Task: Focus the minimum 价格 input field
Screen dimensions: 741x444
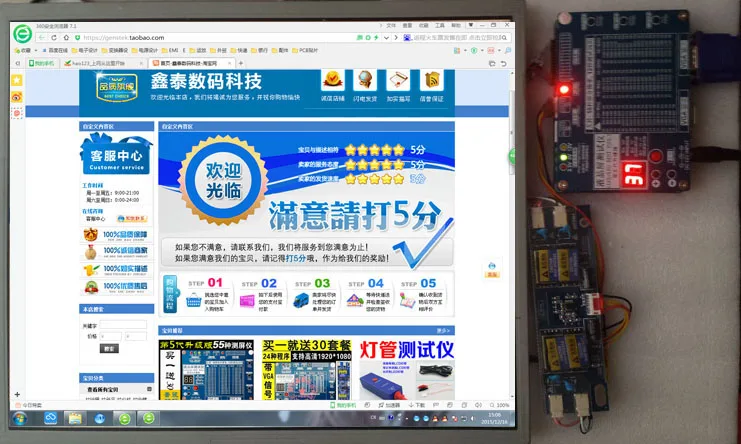Action: pos(111,336)
